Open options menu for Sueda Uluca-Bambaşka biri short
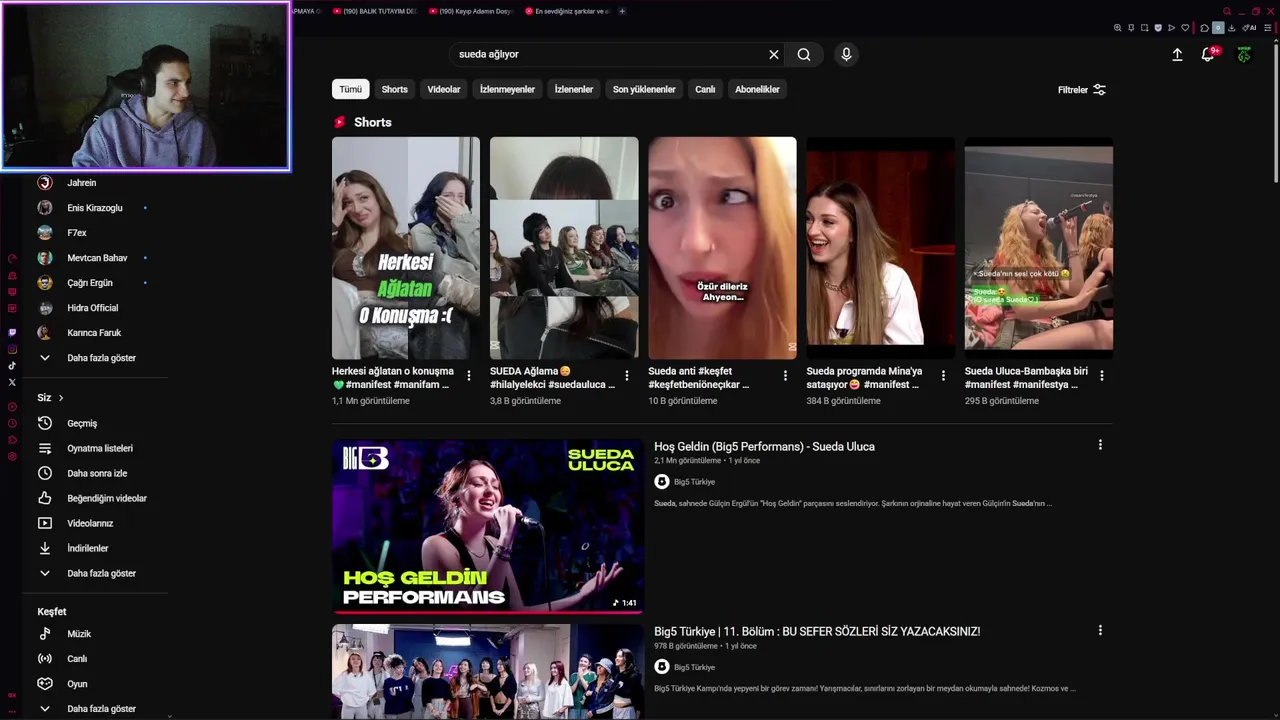The width and height of the screenshot is (1280, 720). [1101, 376]
